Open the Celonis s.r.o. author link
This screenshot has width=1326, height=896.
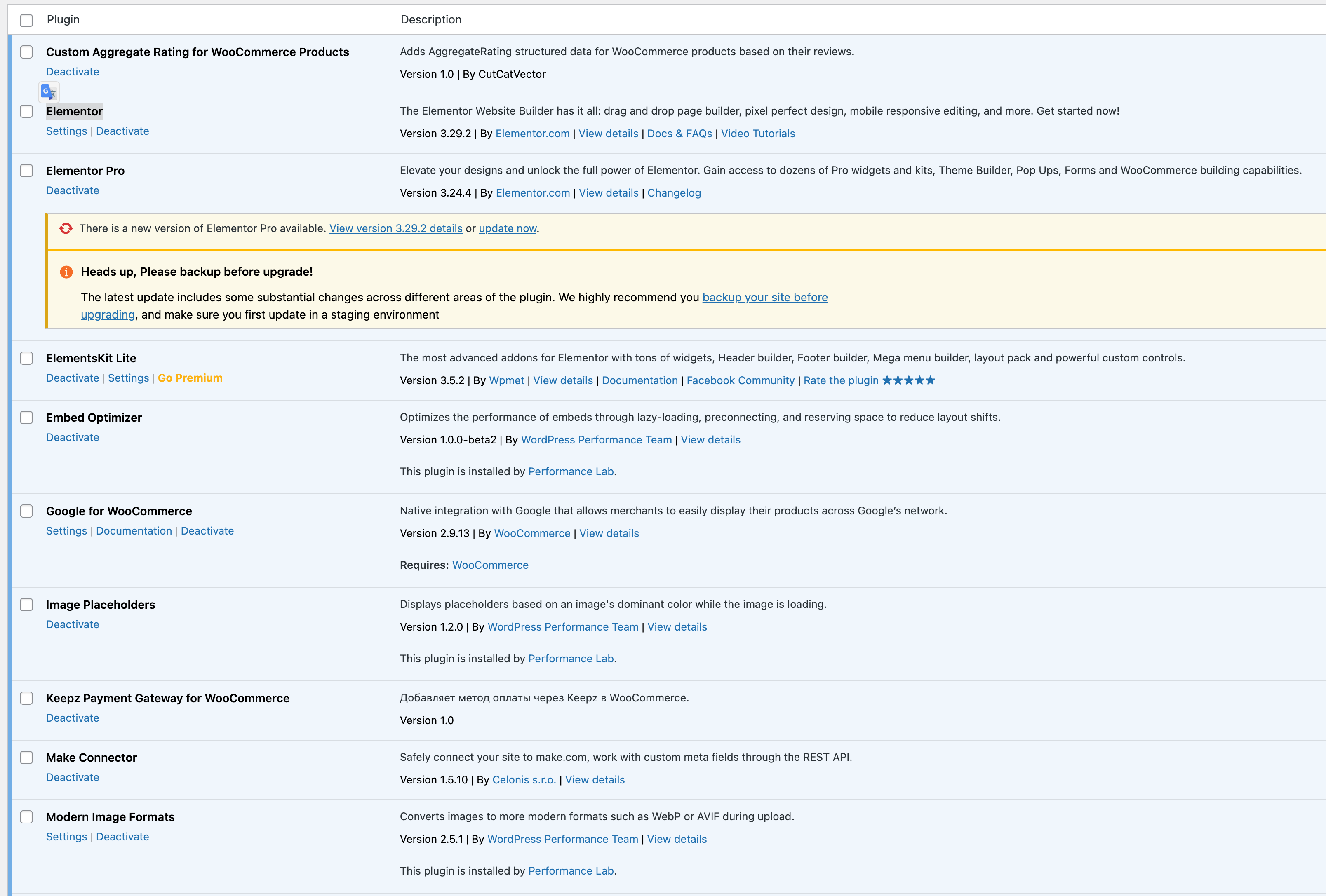[x=524, y=780]
